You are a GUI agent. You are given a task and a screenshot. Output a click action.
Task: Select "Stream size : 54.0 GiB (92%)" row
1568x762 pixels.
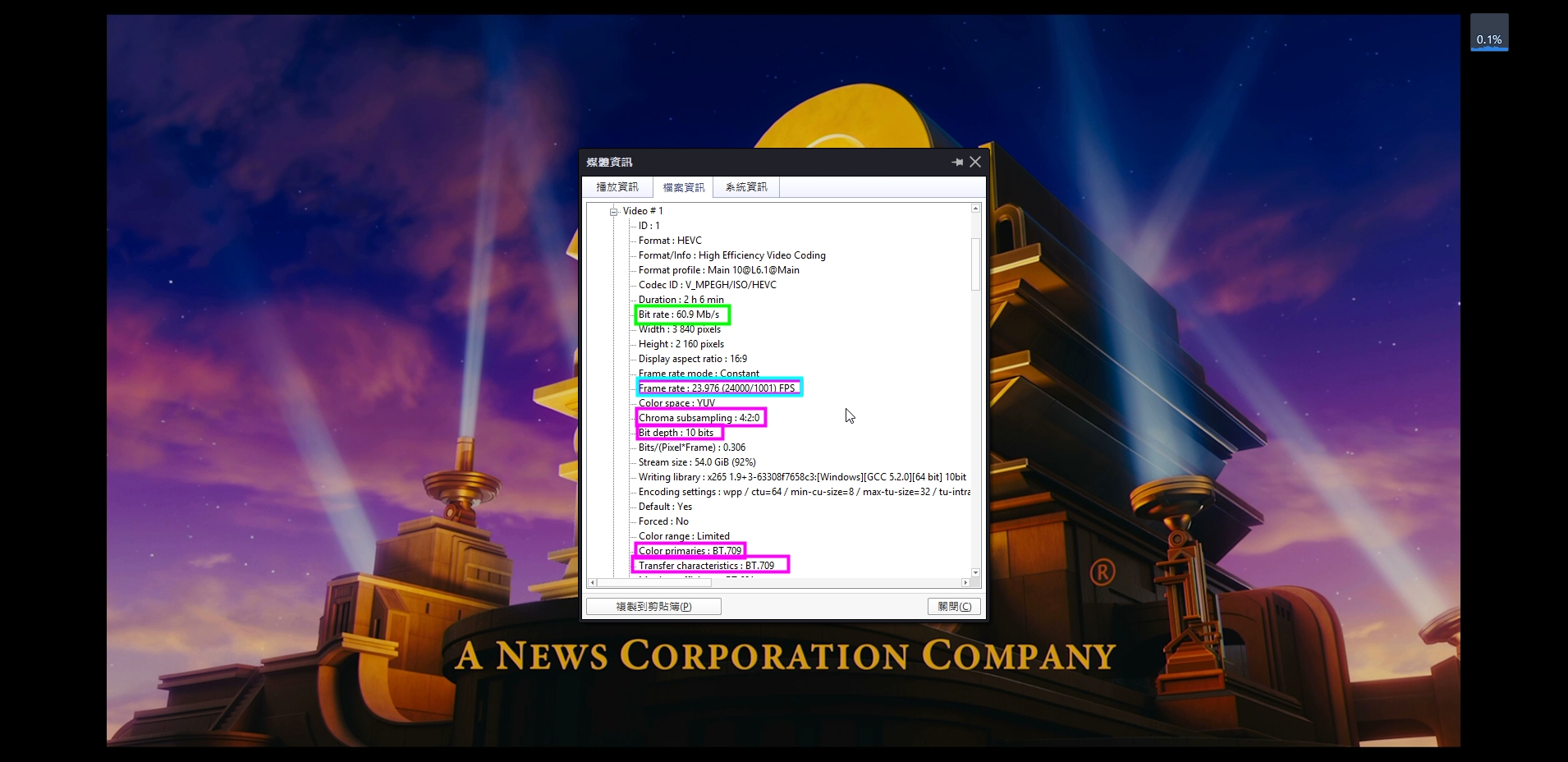pos(697,462)
